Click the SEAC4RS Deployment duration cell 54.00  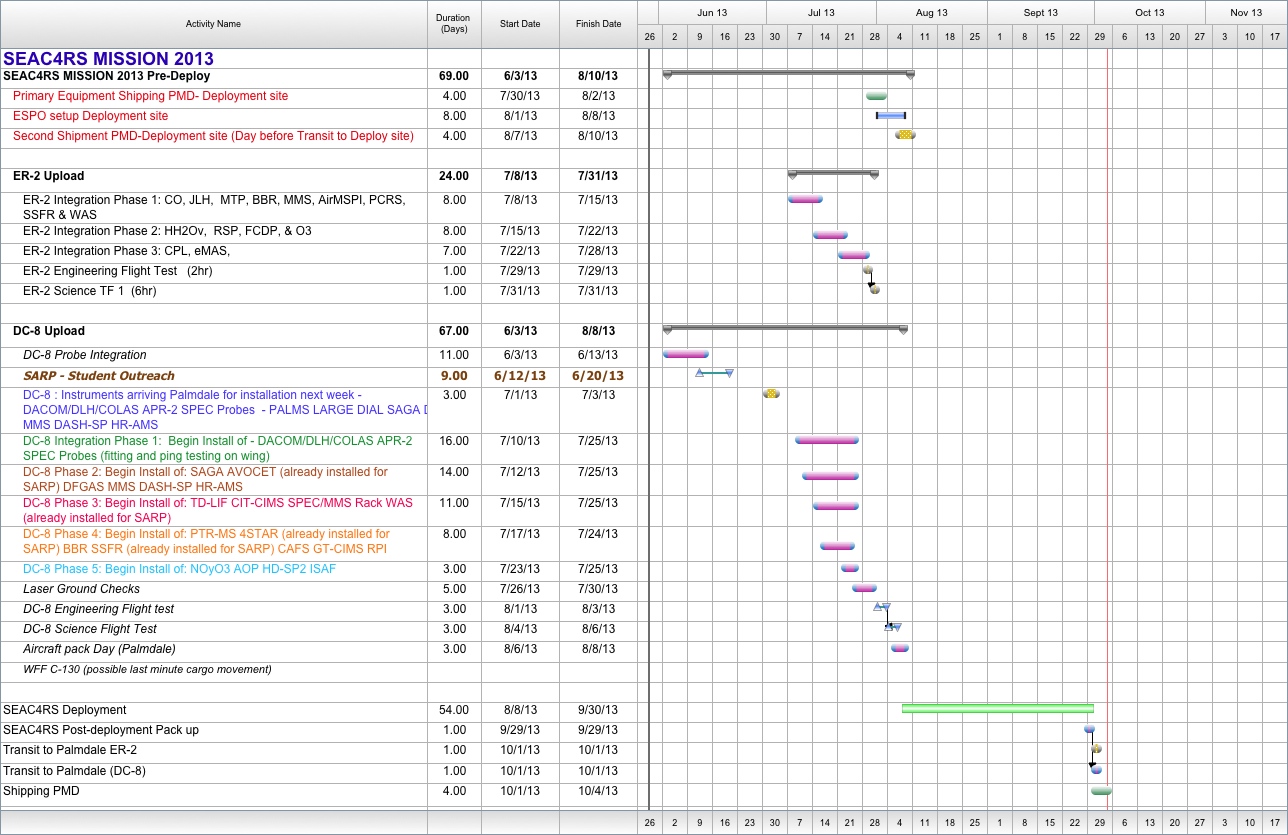[x=453, y=710]
